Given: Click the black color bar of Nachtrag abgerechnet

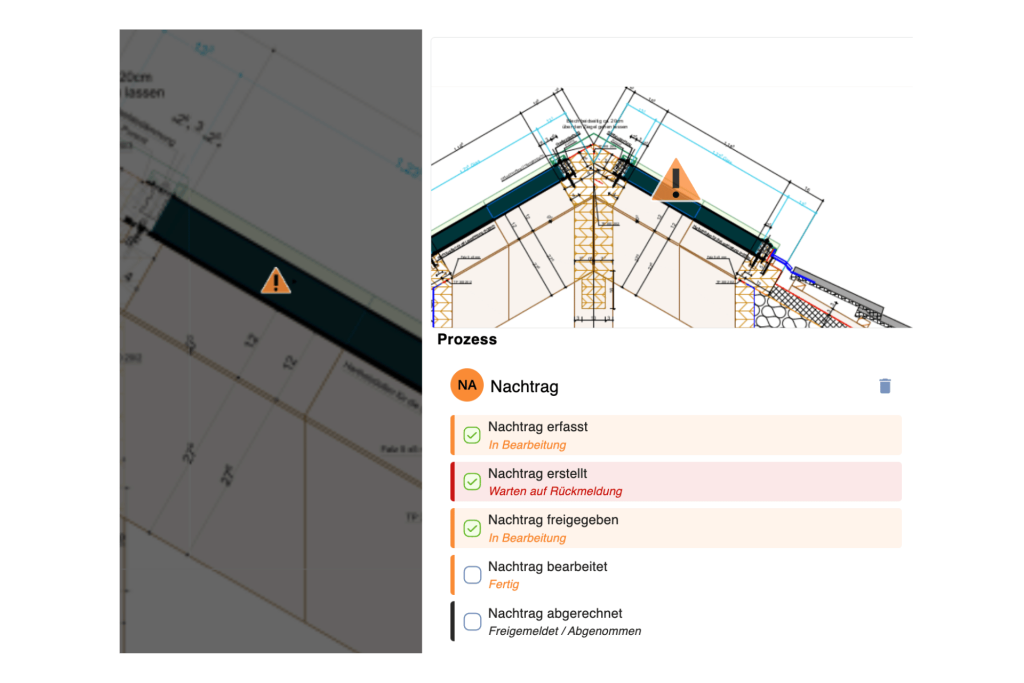Looking at the screenshot, I should (x=453, y=622).
